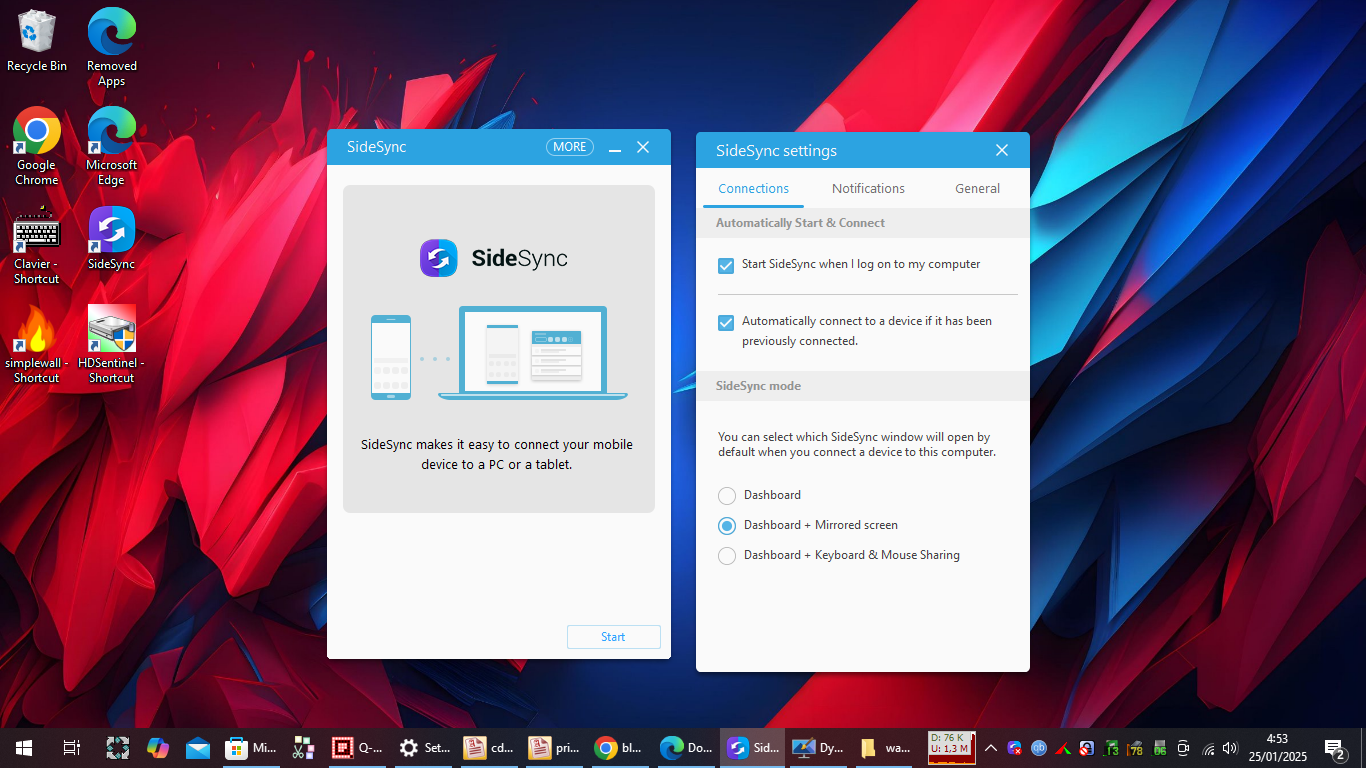
Task: Click the MORE button in SideSync
Action: click(570, 147)
